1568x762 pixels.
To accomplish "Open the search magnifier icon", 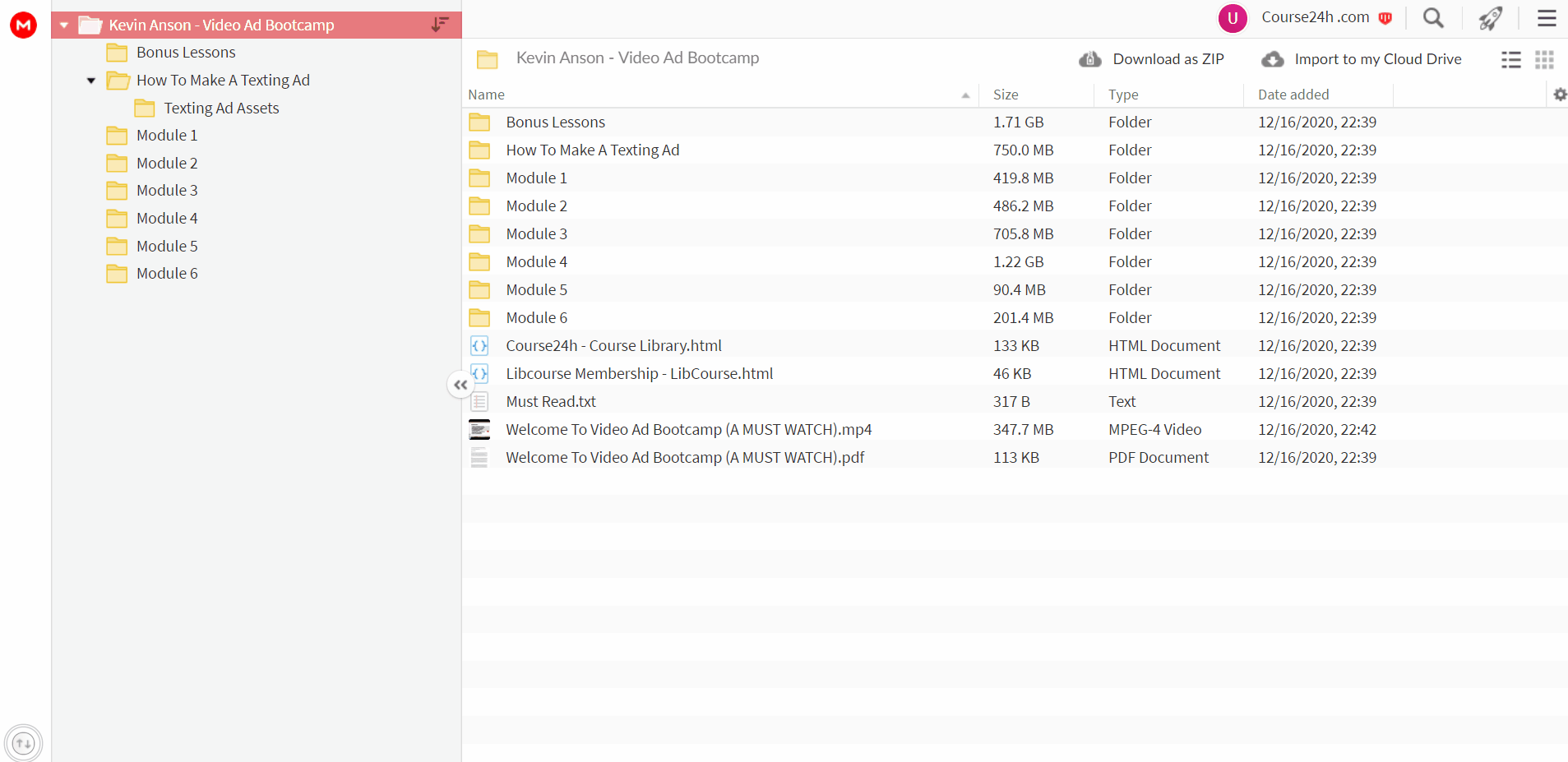I will [1433, 18].
